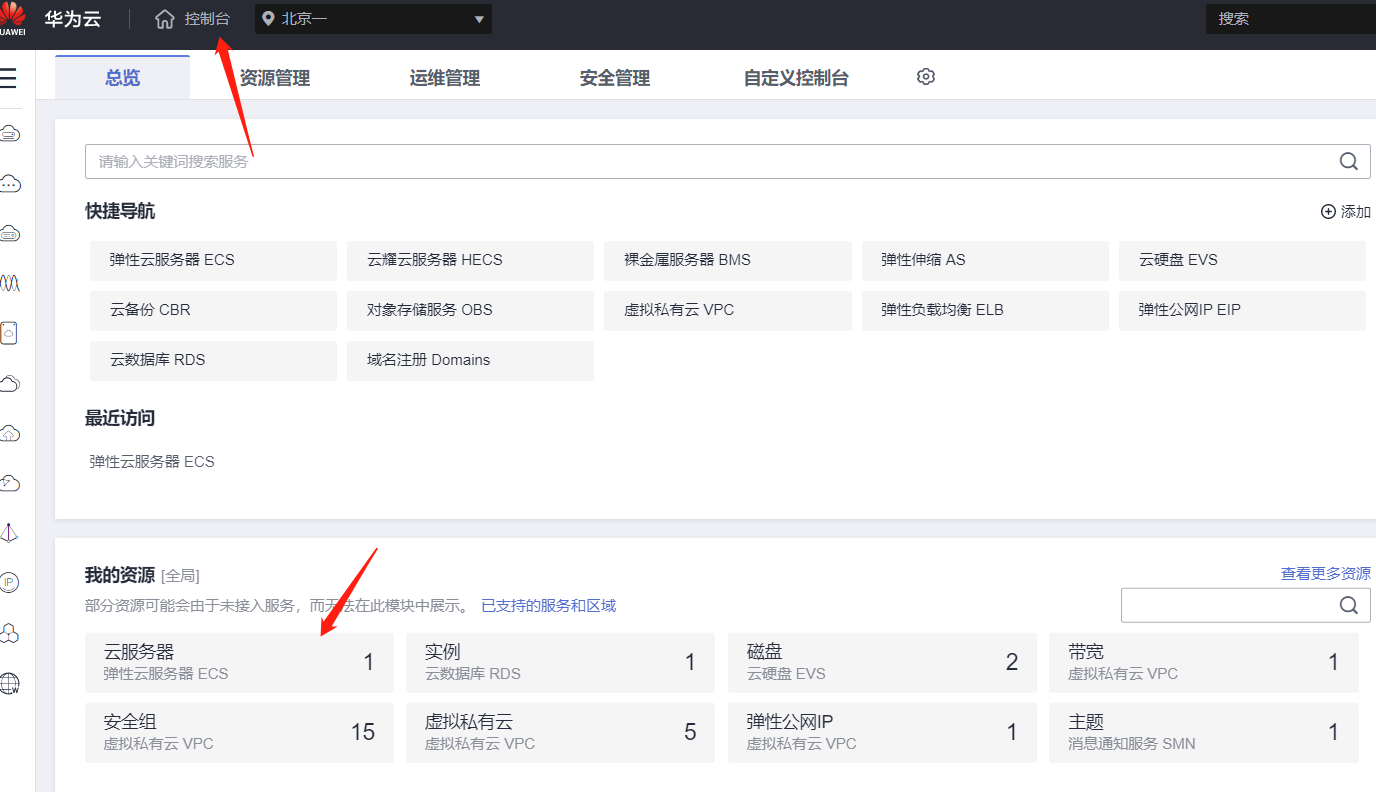
Task: Open 云备份 CBR quick navigation tile
Action: point(213,310)
